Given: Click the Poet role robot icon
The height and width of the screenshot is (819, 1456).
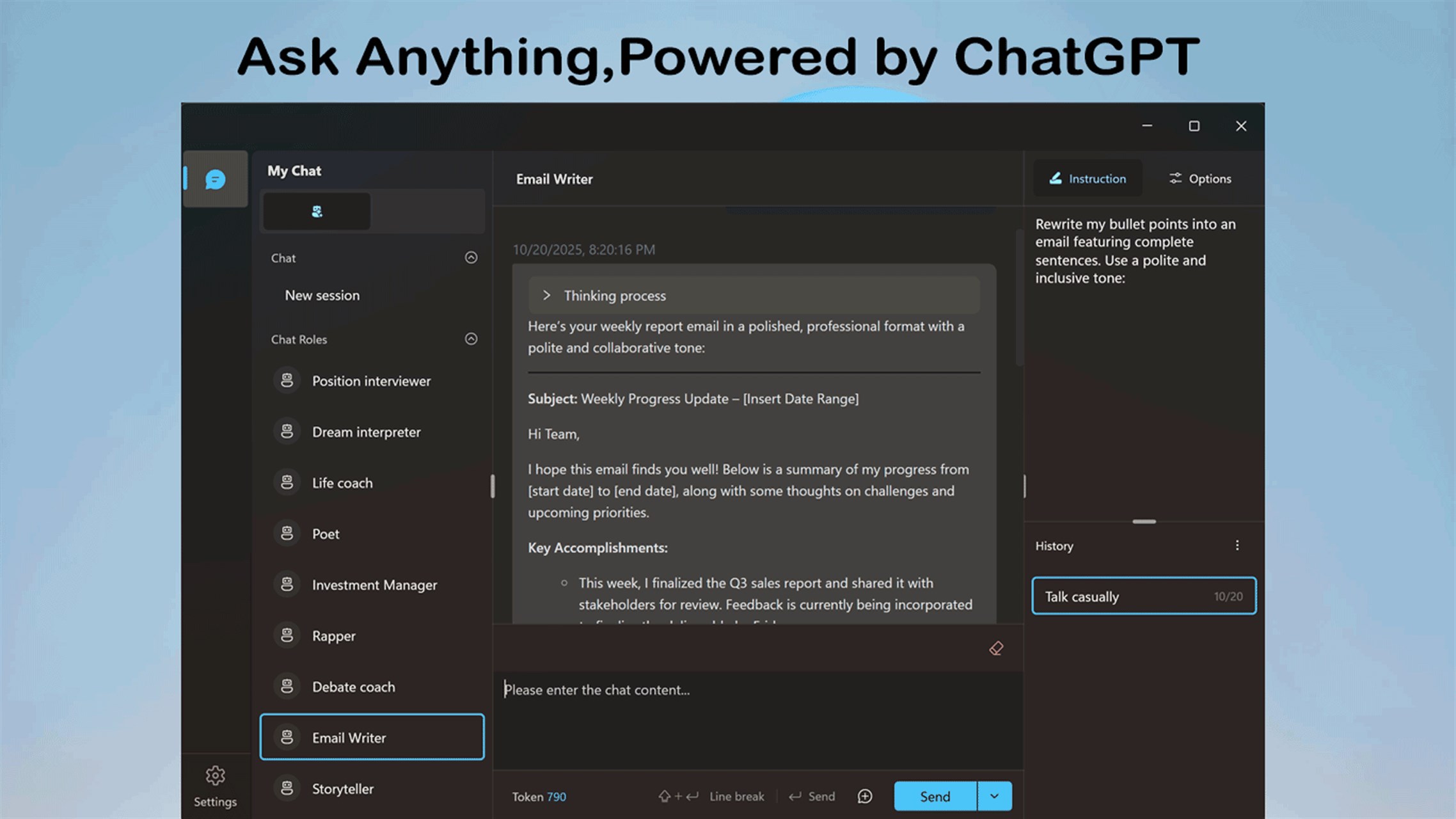Looking at the screenshot, I should 287,533.
